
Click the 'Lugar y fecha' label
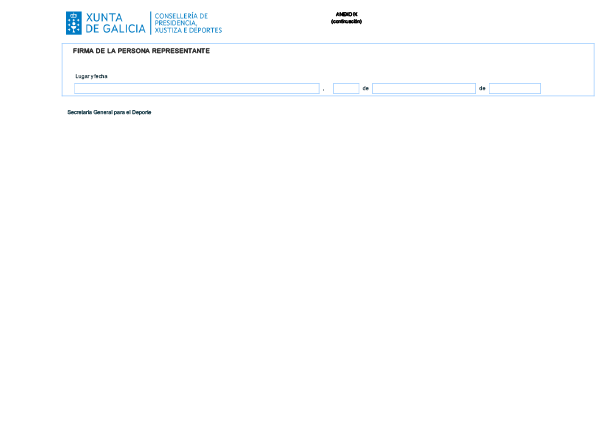coord(91,76)
